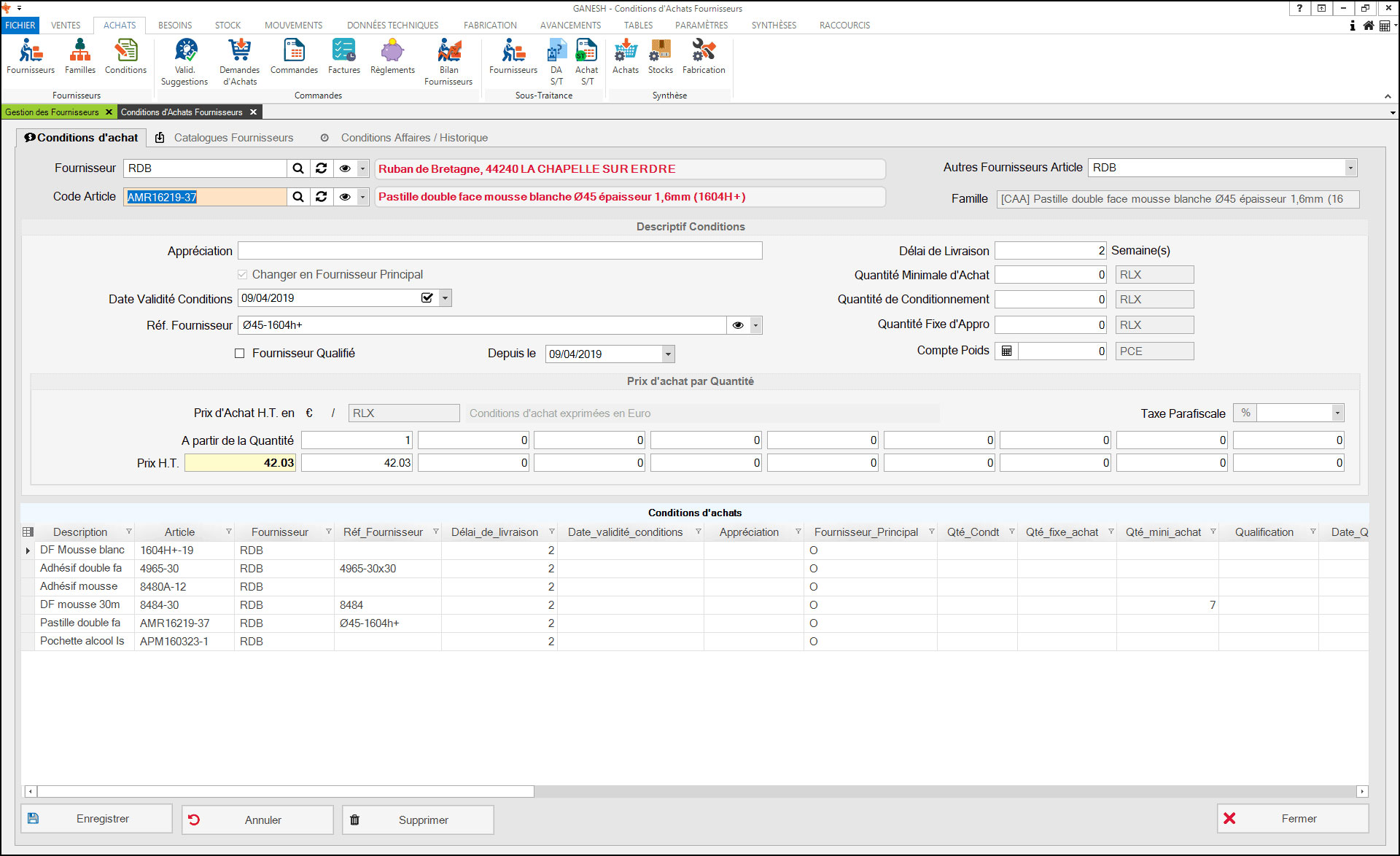Open the STOCK ribbon tab
This screenshot has height=856, width=1400.
pyautogui.click(x=227, y=25)
